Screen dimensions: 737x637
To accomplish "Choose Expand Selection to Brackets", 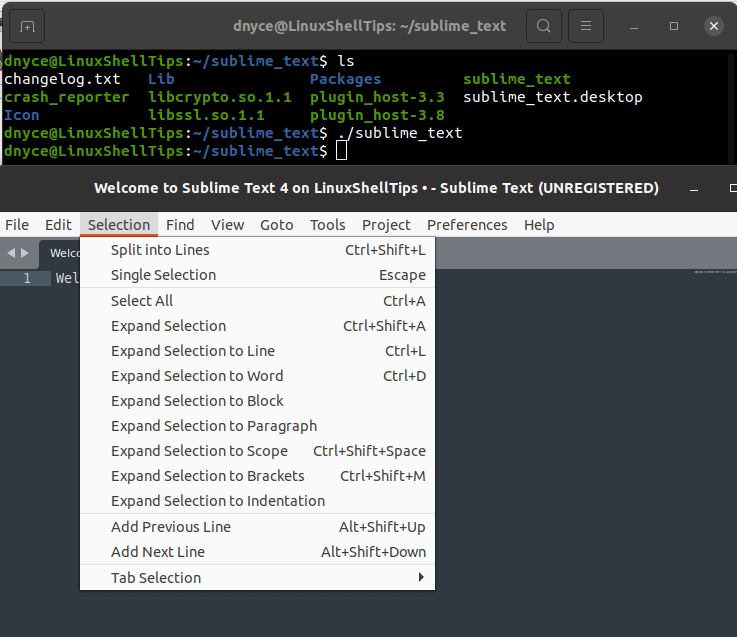I will [x=258, y=476].
